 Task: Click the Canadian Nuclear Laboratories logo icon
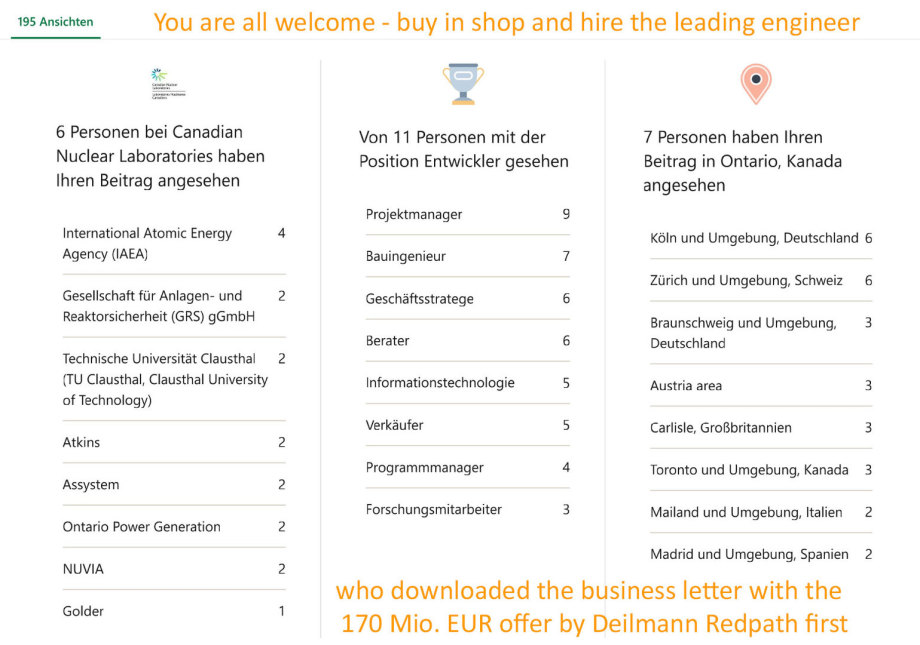168,84
